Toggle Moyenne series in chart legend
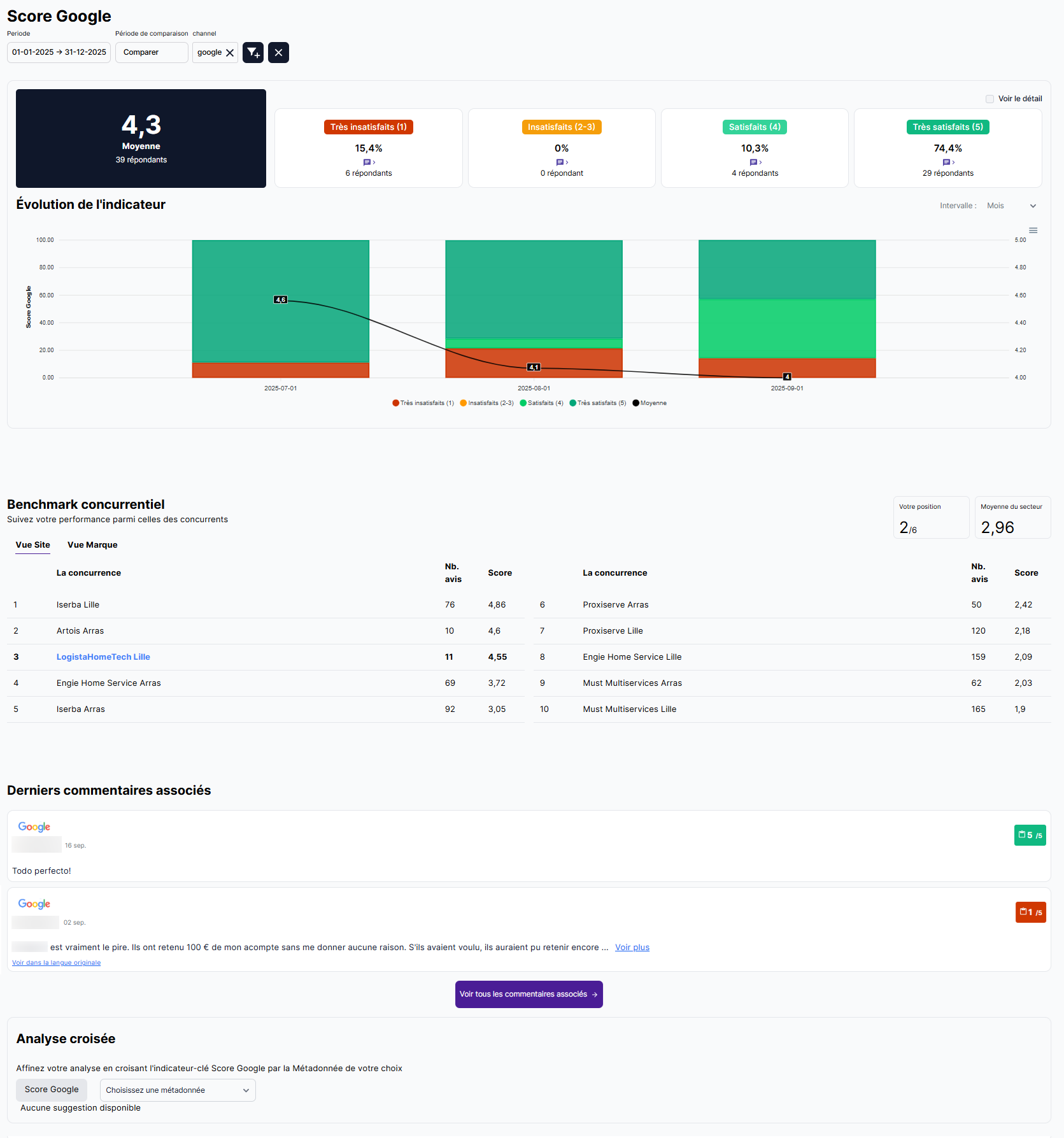Viewport: 1064px width, 1138px height. pyautogui.click(x=649, y=403)
